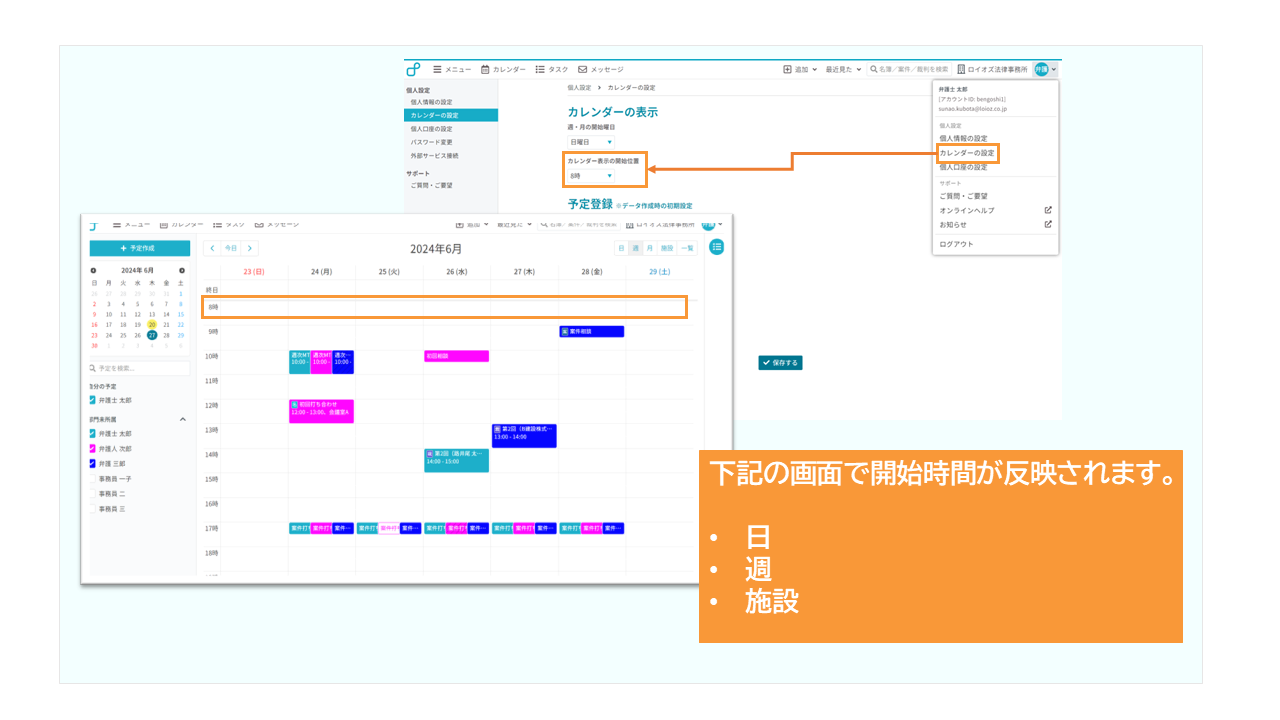
Task: Choose ご質問・ご要望 in the user menu
Action: (963, 196)
